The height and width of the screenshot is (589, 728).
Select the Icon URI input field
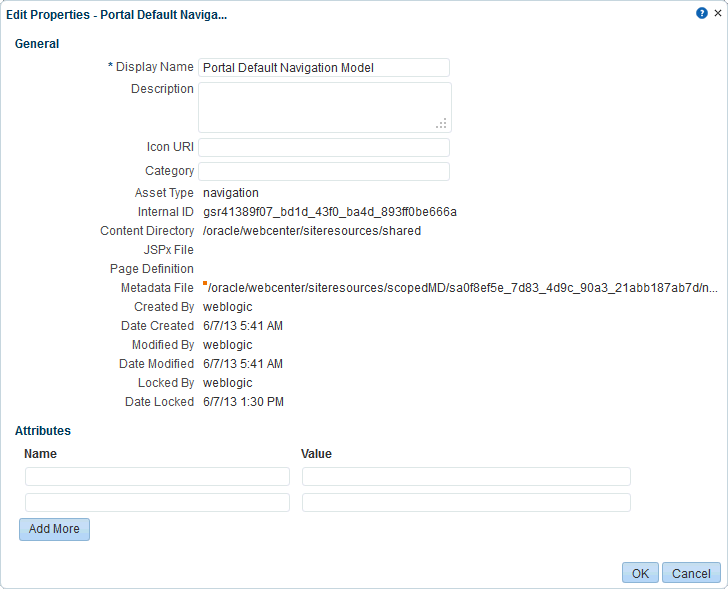[324, 148]
